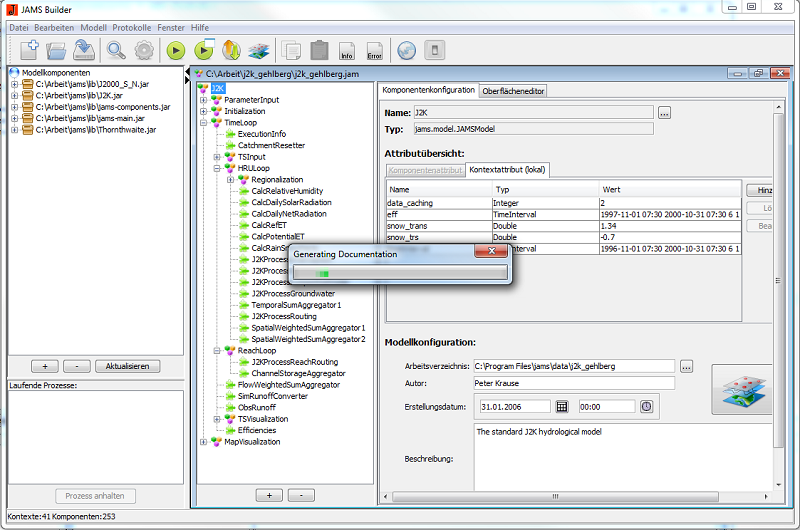Expand the ParameterInput tree node
This screenshot has width=800, height=530.
(204, 100)
